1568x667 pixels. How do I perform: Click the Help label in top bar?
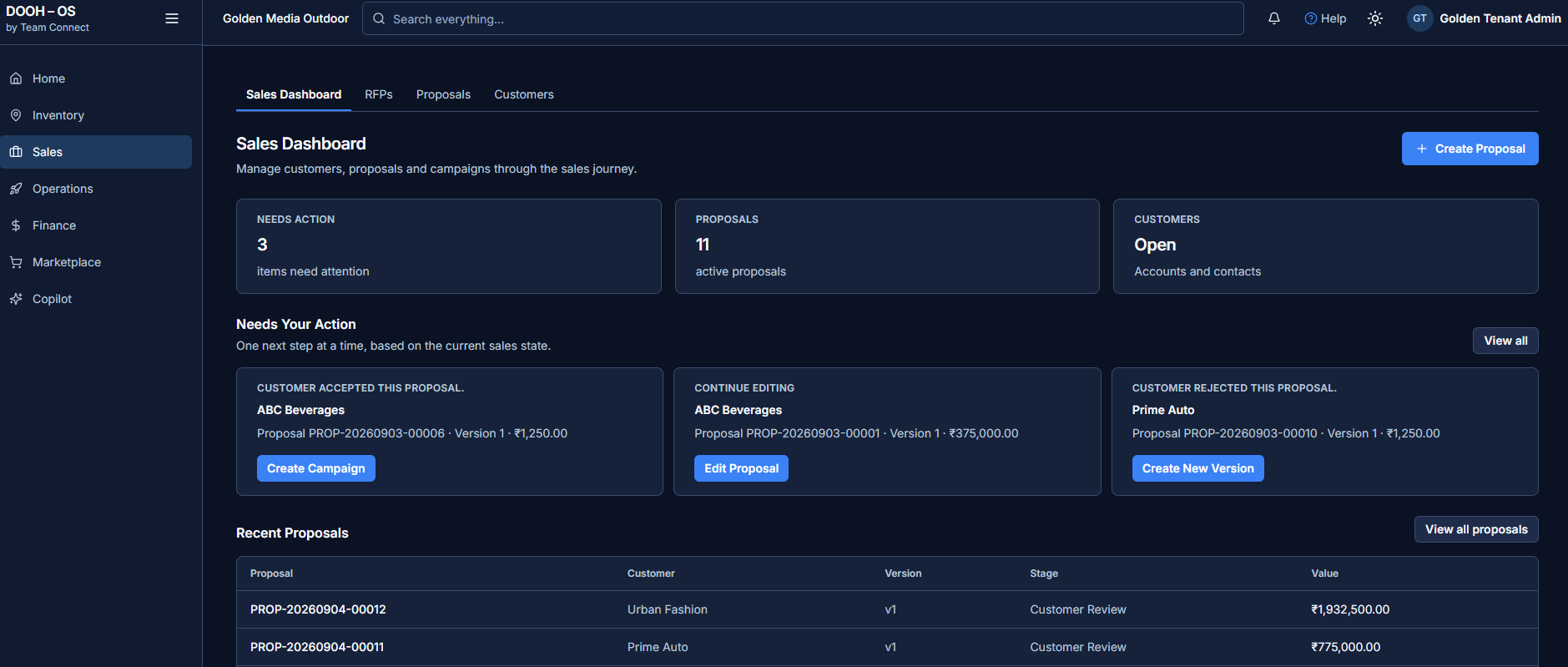[x=1334, y=18]
